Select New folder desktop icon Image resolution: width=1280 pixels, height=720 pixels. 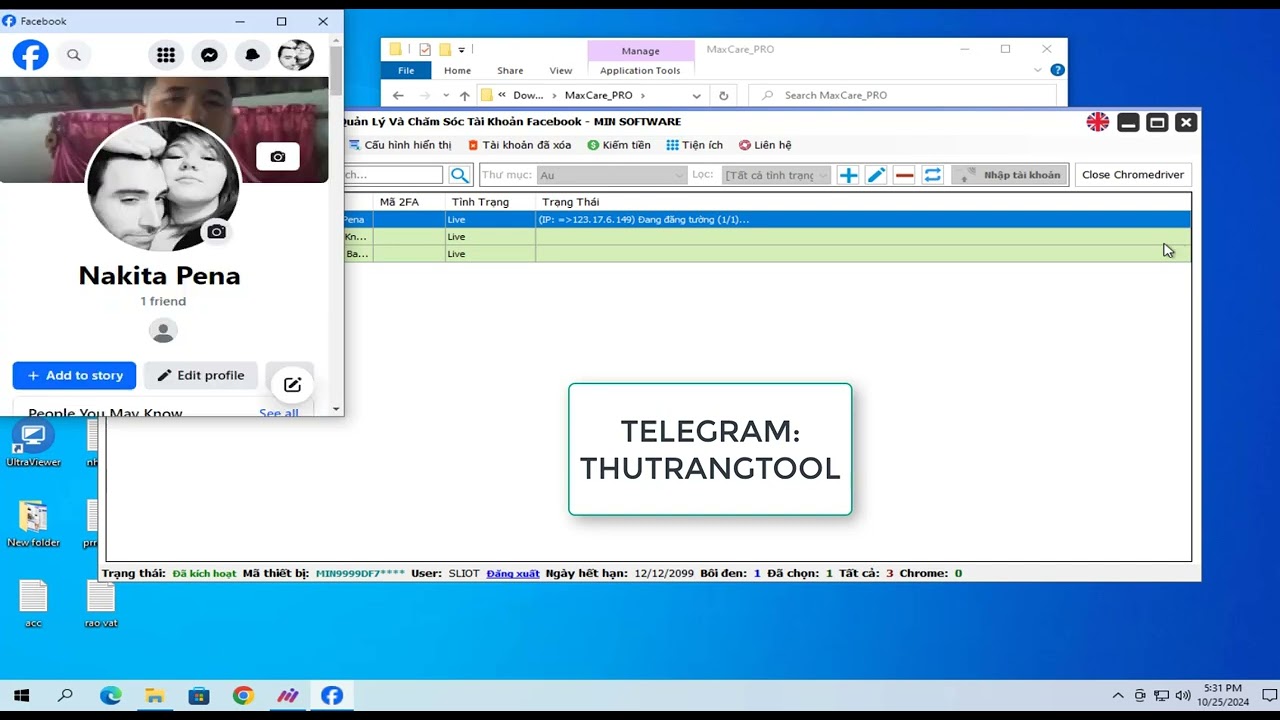(x=33, y=524)
